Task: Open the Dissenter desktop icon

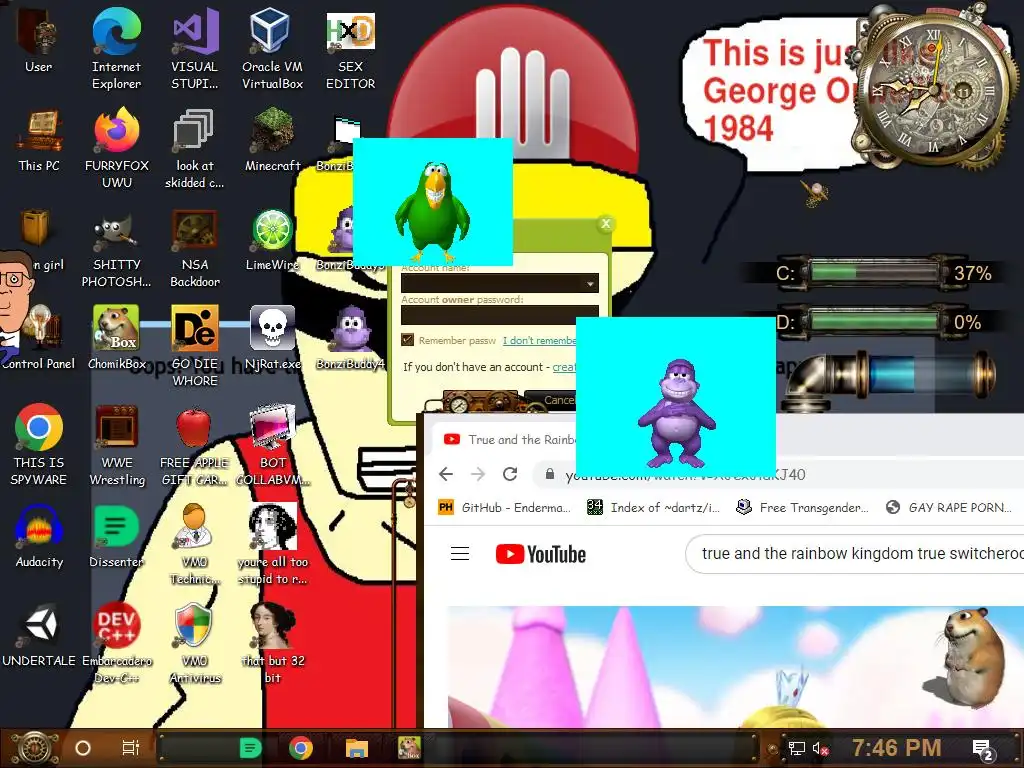Action: (x=116, y=536)
